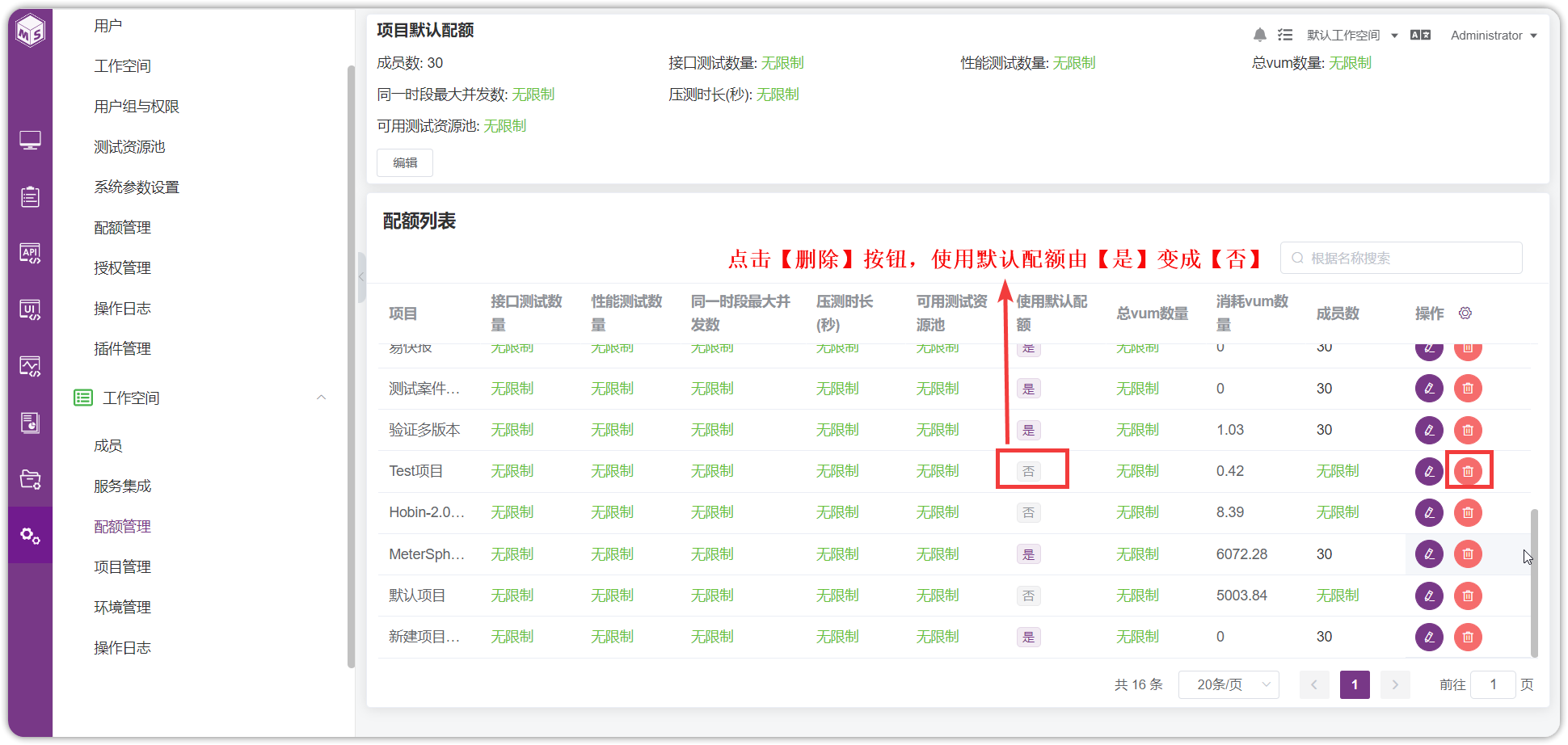This screenshot has height=745, width=1568.
Task: Collapse the 工作空间 menu section
Action: [x=321, y=398]
